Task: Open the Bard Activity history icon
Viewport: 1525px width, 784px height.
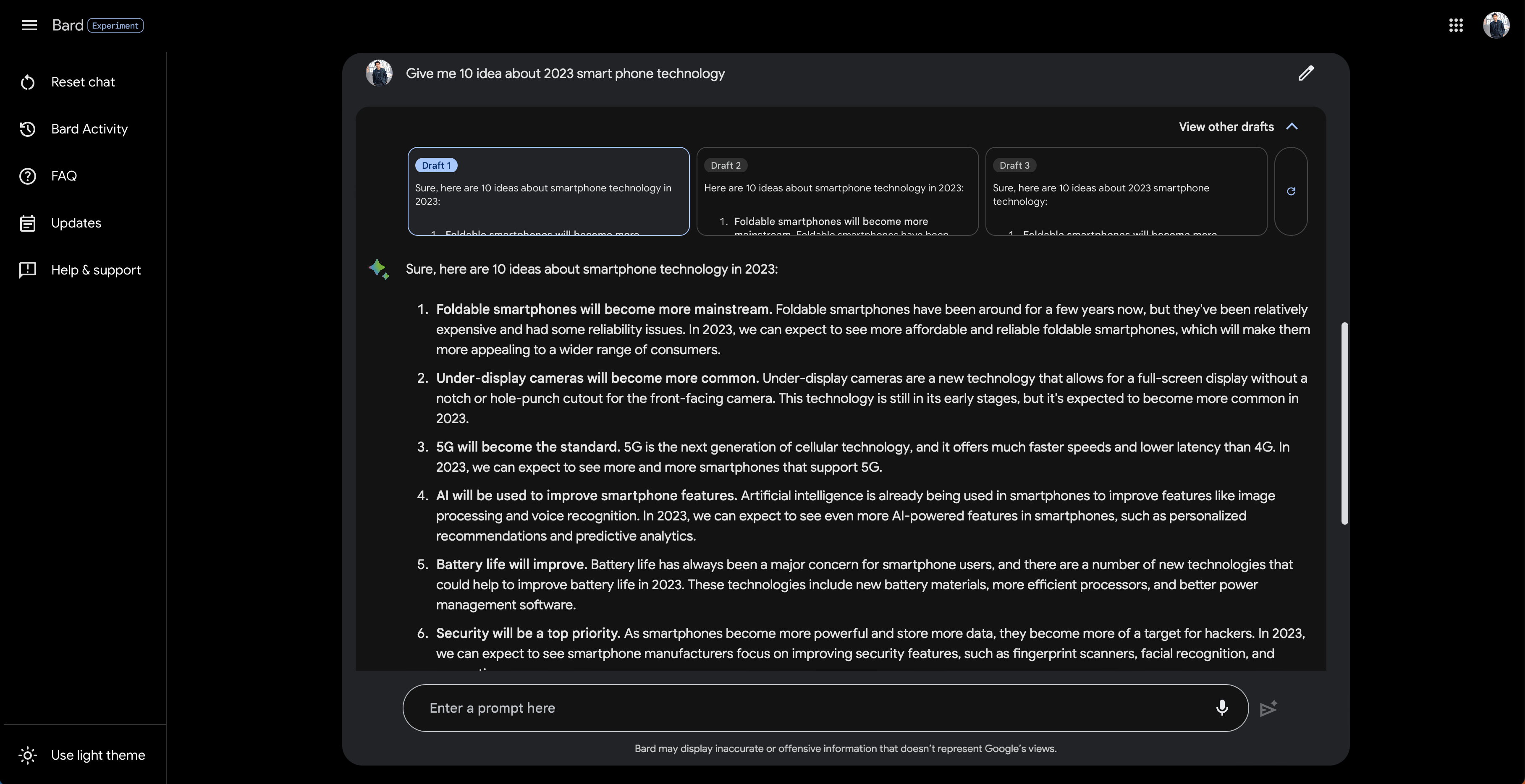Action: pyautogui.click(x=28, y=129)
